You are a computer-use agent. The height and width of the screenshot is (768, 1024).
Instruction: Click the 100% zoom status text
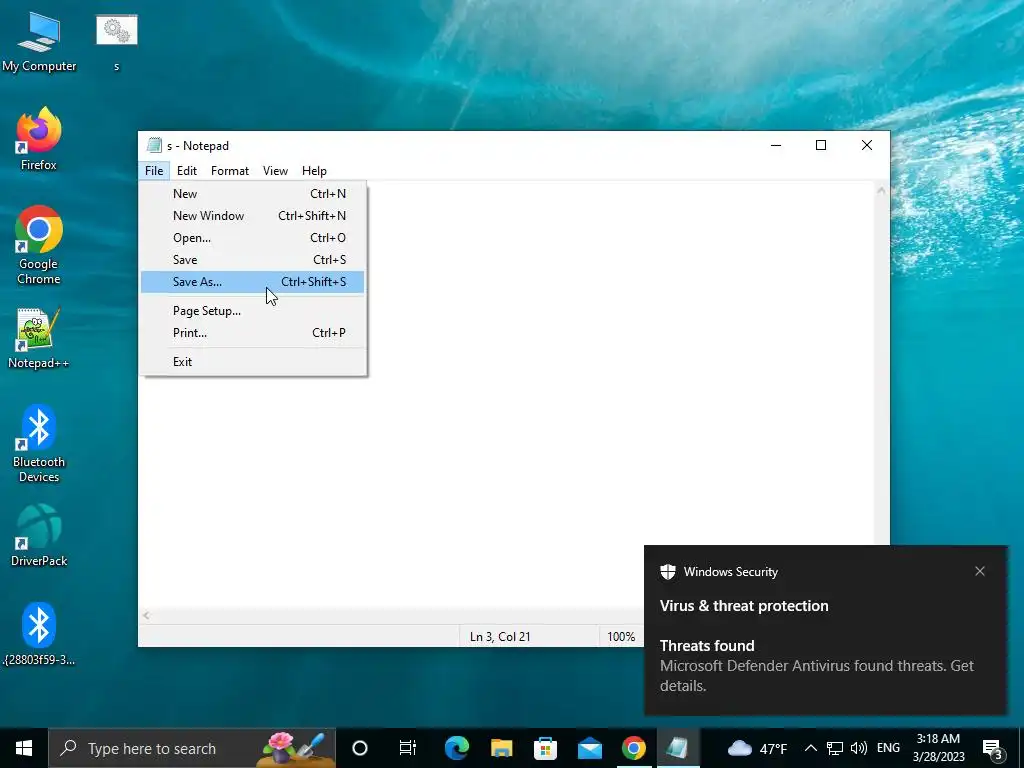621,637
